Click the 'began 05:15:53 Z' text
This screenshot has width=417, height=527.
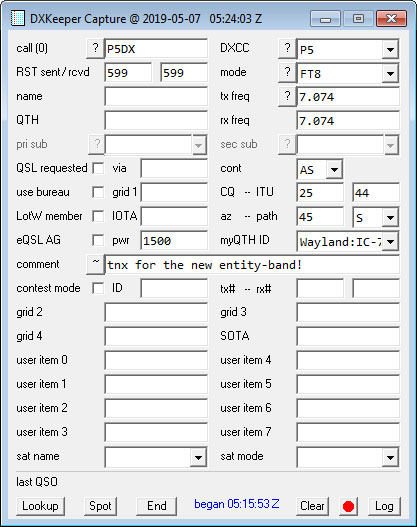pos(237,504)
